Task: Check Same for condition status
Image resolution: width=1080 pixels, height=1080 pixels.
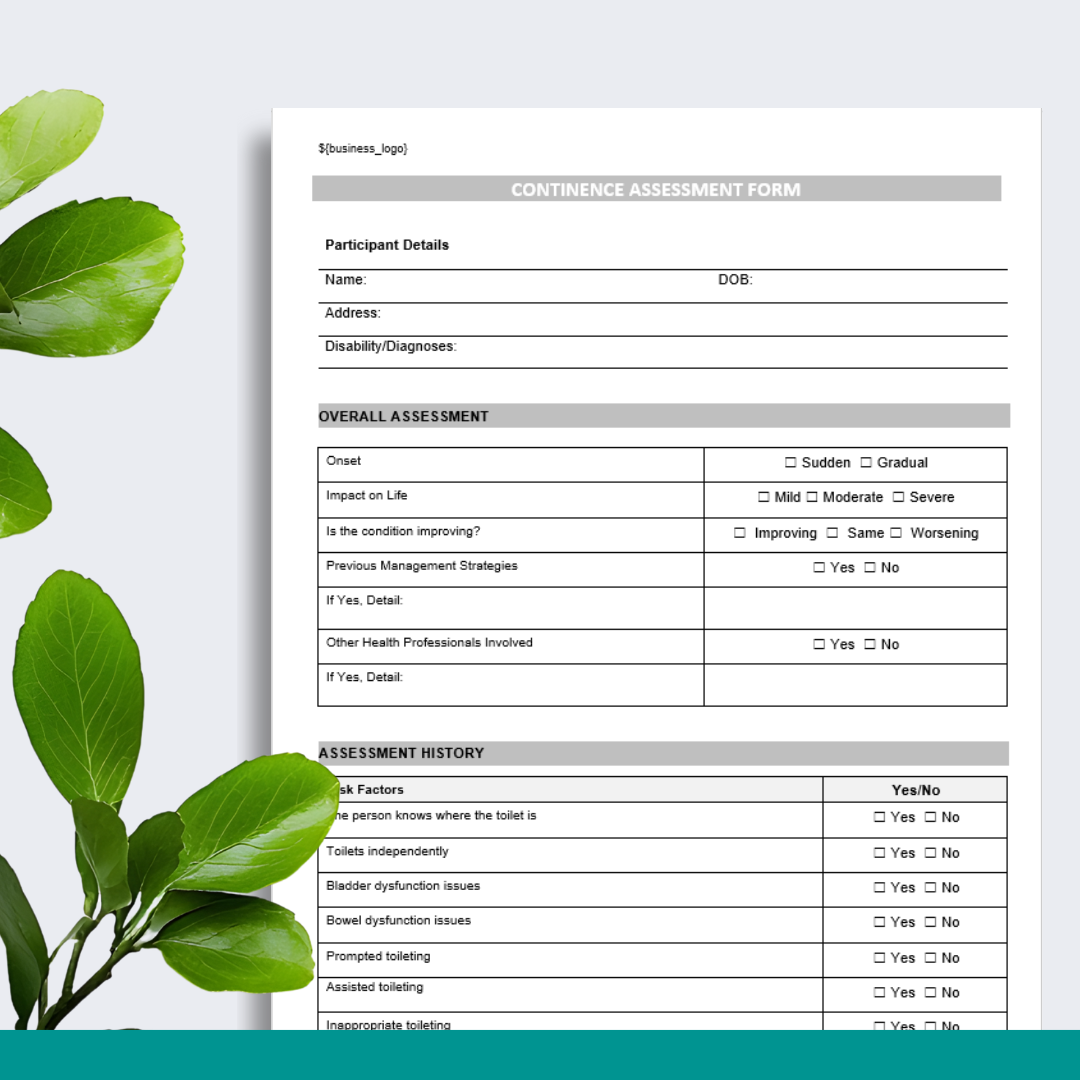Action: point(832,533)
